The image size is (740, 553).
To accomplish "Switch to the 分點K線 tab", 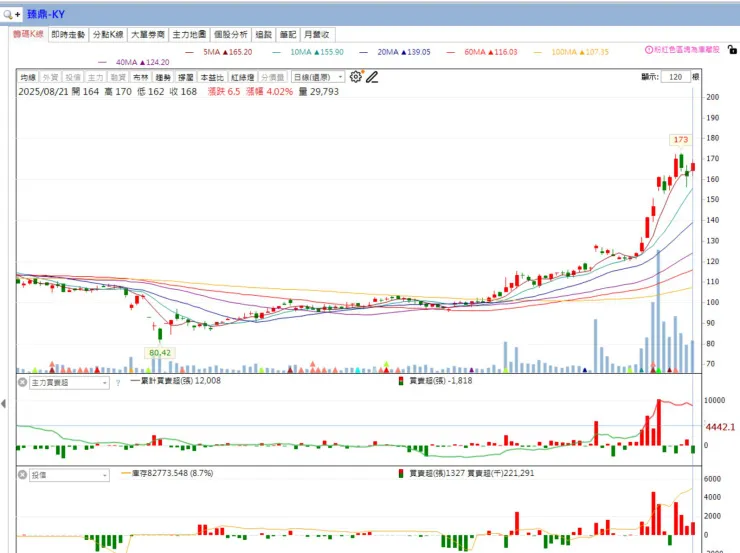I will coord(108,34).
